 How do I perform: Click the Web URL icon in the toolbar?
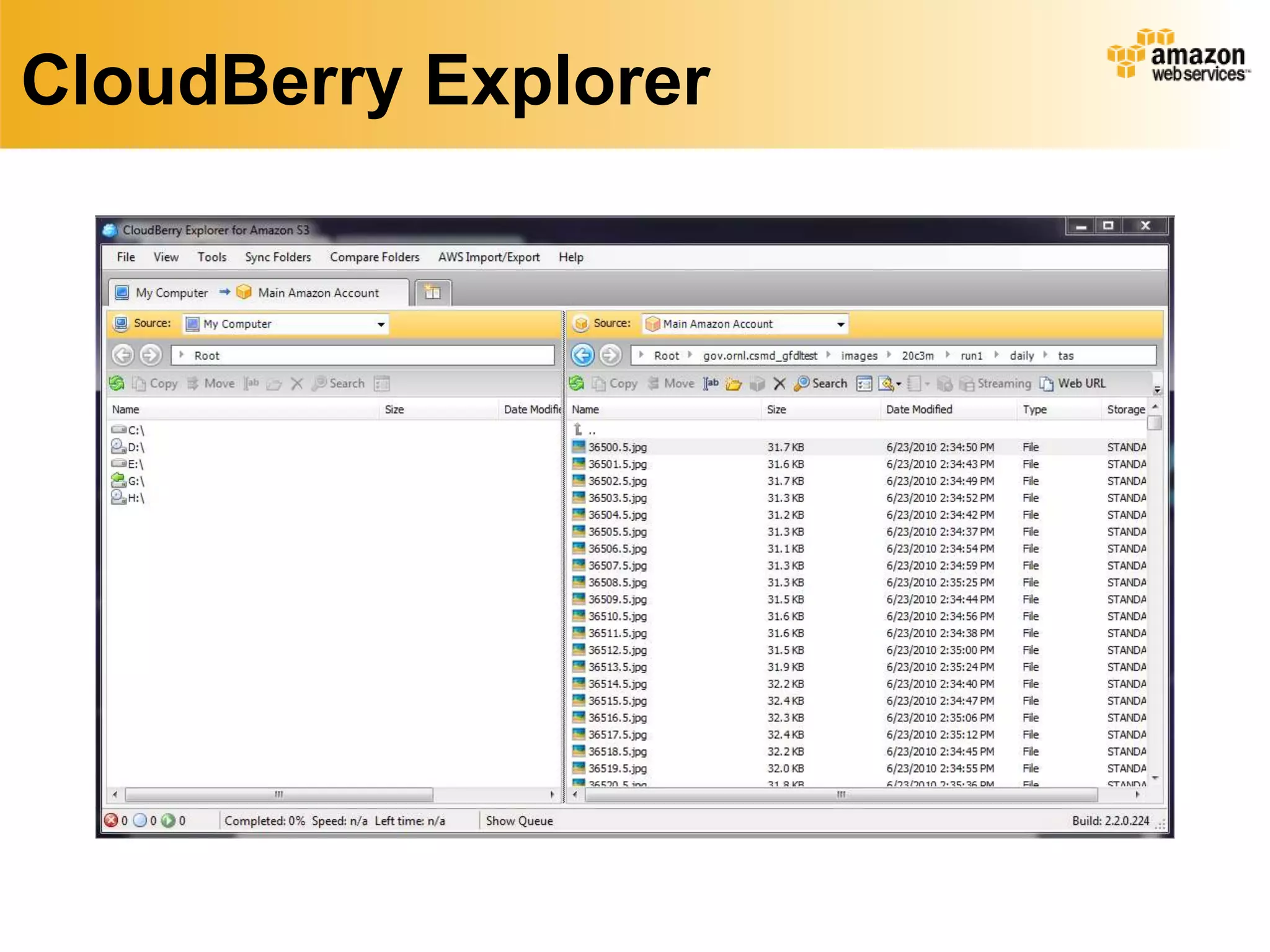[x=1047, y=384]
